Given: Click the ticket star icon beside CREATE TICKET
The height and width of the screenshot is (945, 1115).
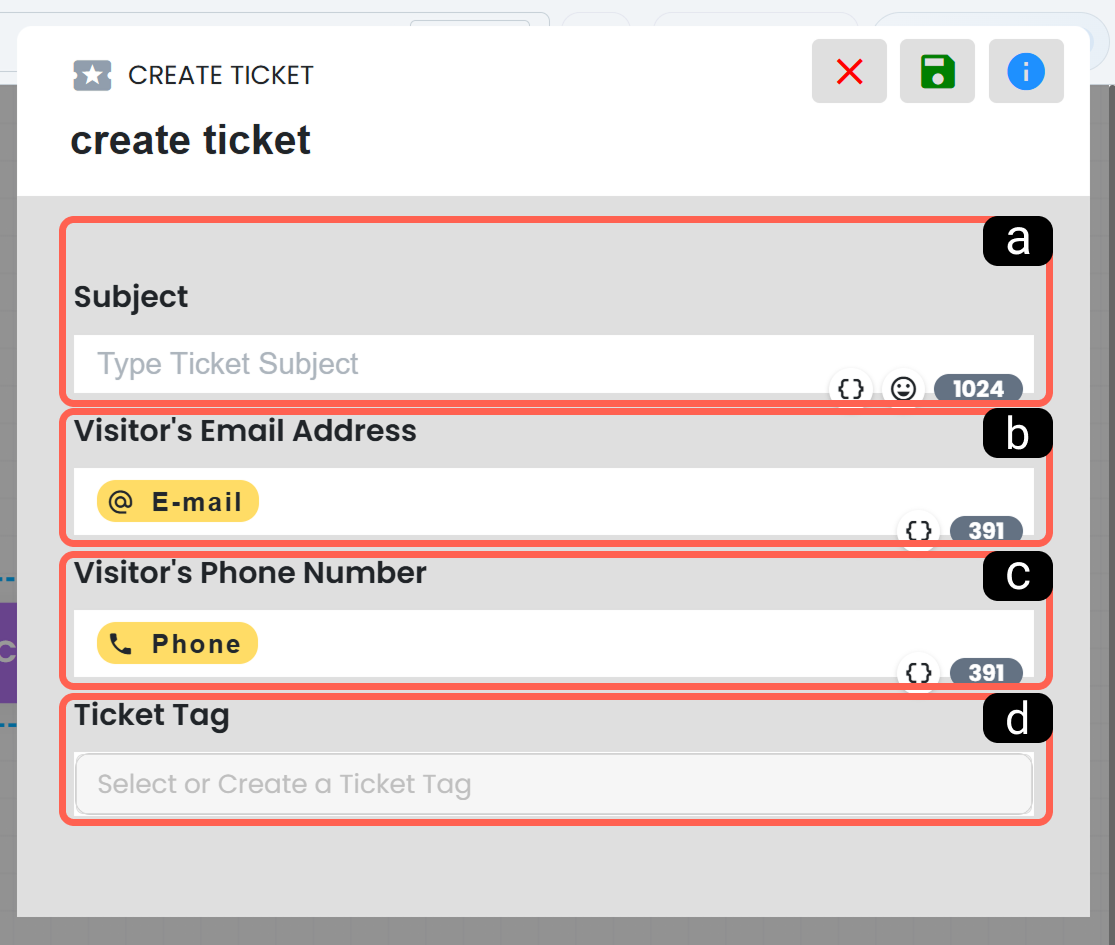Looking at the screenshot, I should [92, 75].
